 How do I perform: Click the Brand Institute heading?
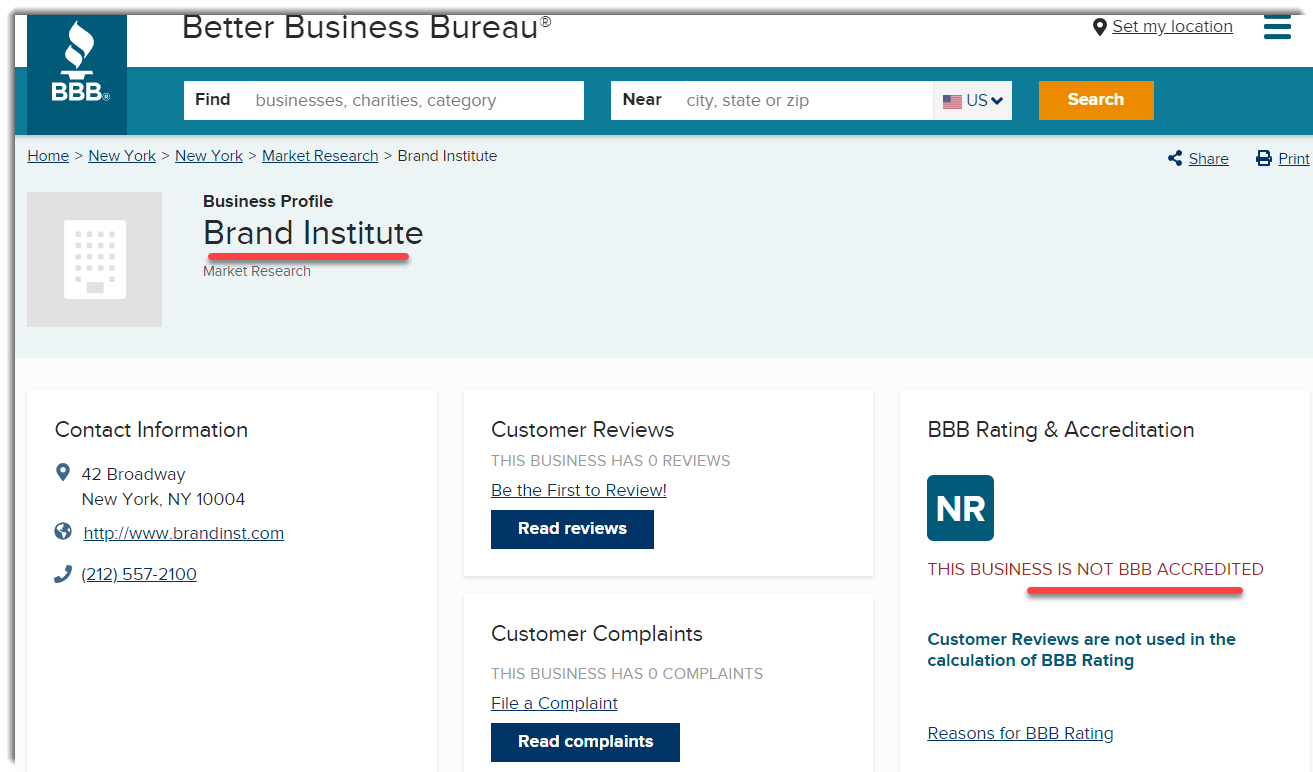click(x=313, y=233)
